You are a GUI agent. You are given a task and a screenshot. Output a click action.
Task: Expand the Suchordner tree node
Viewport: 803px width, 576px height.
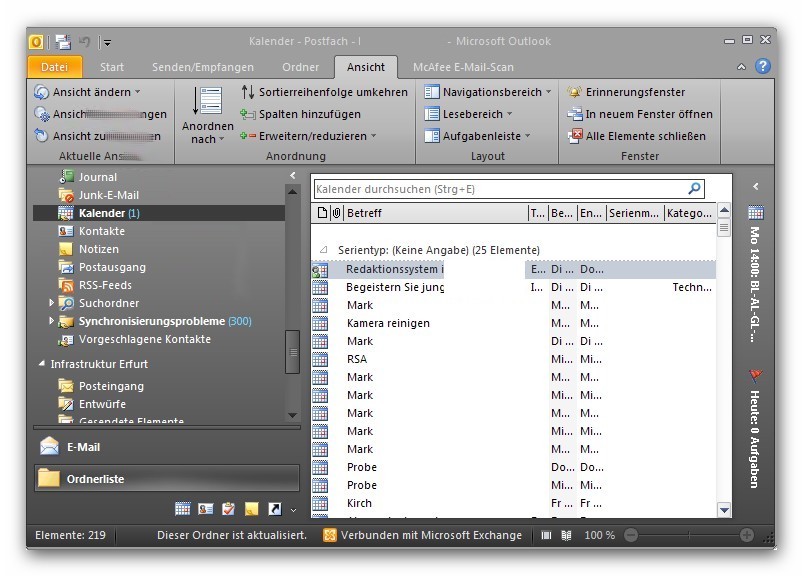coord(52,303)
